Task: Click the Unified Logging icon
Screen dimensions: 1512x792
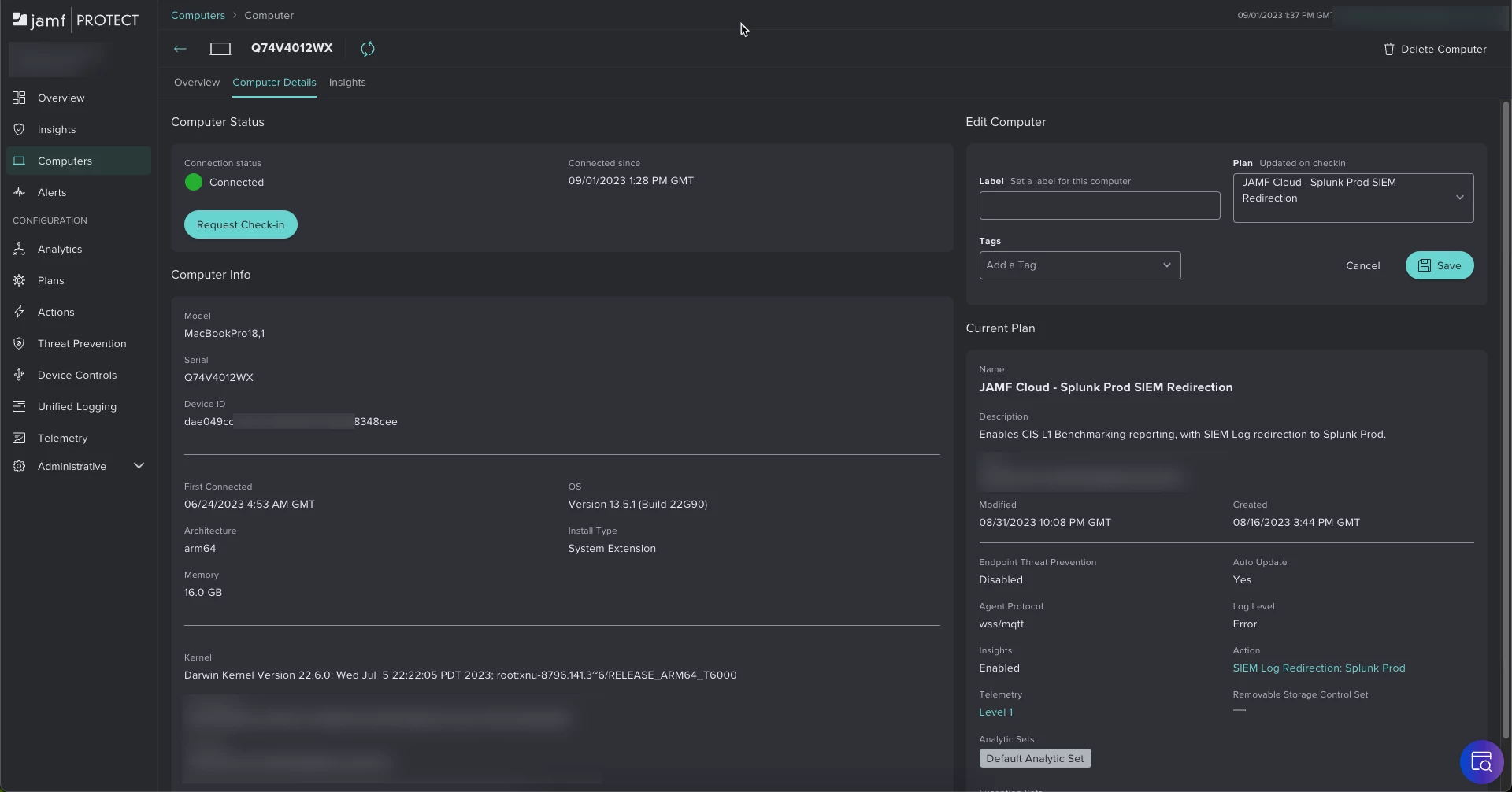Action: coord(19,406)
